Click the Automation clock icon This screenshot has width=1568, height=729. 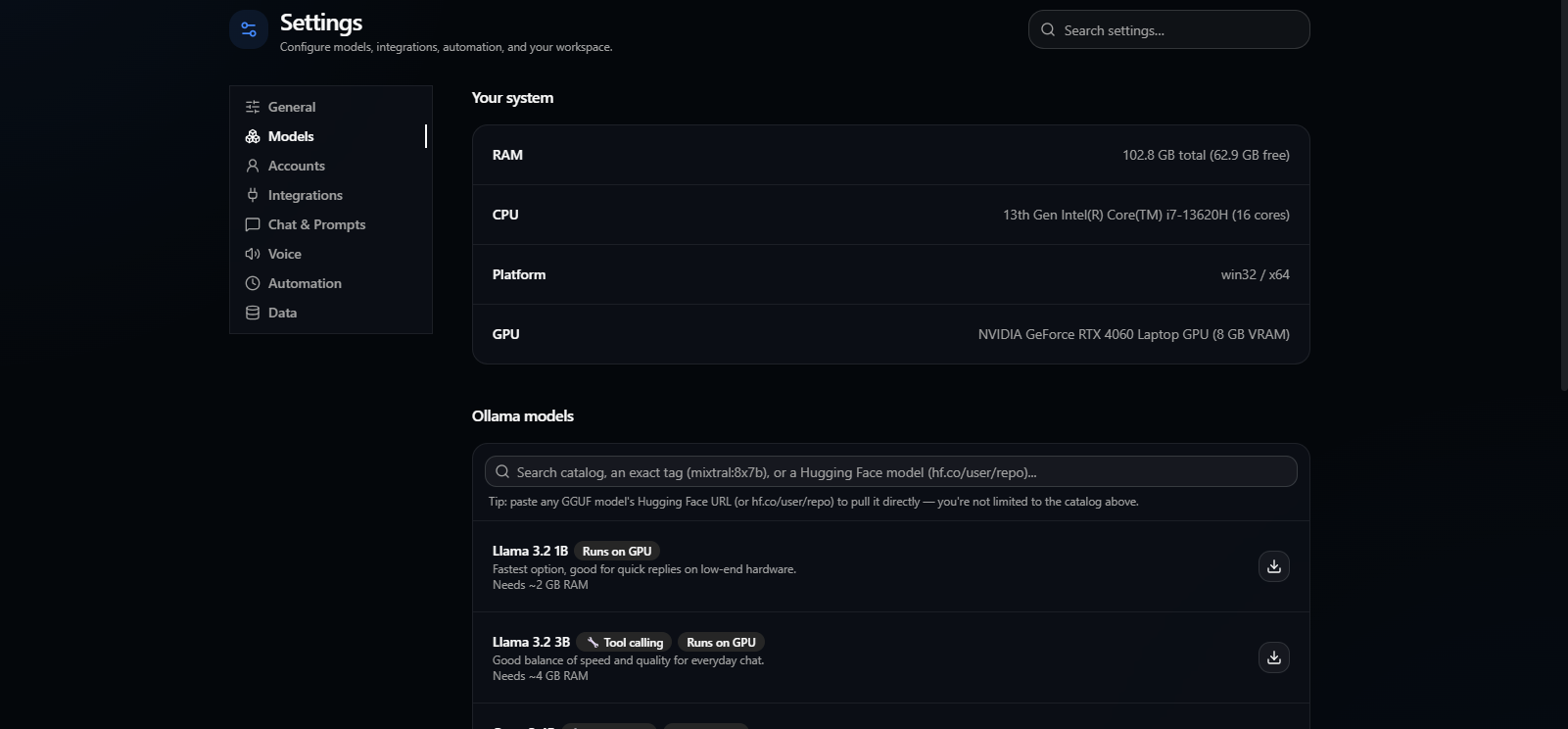click(x=253, y=283)
